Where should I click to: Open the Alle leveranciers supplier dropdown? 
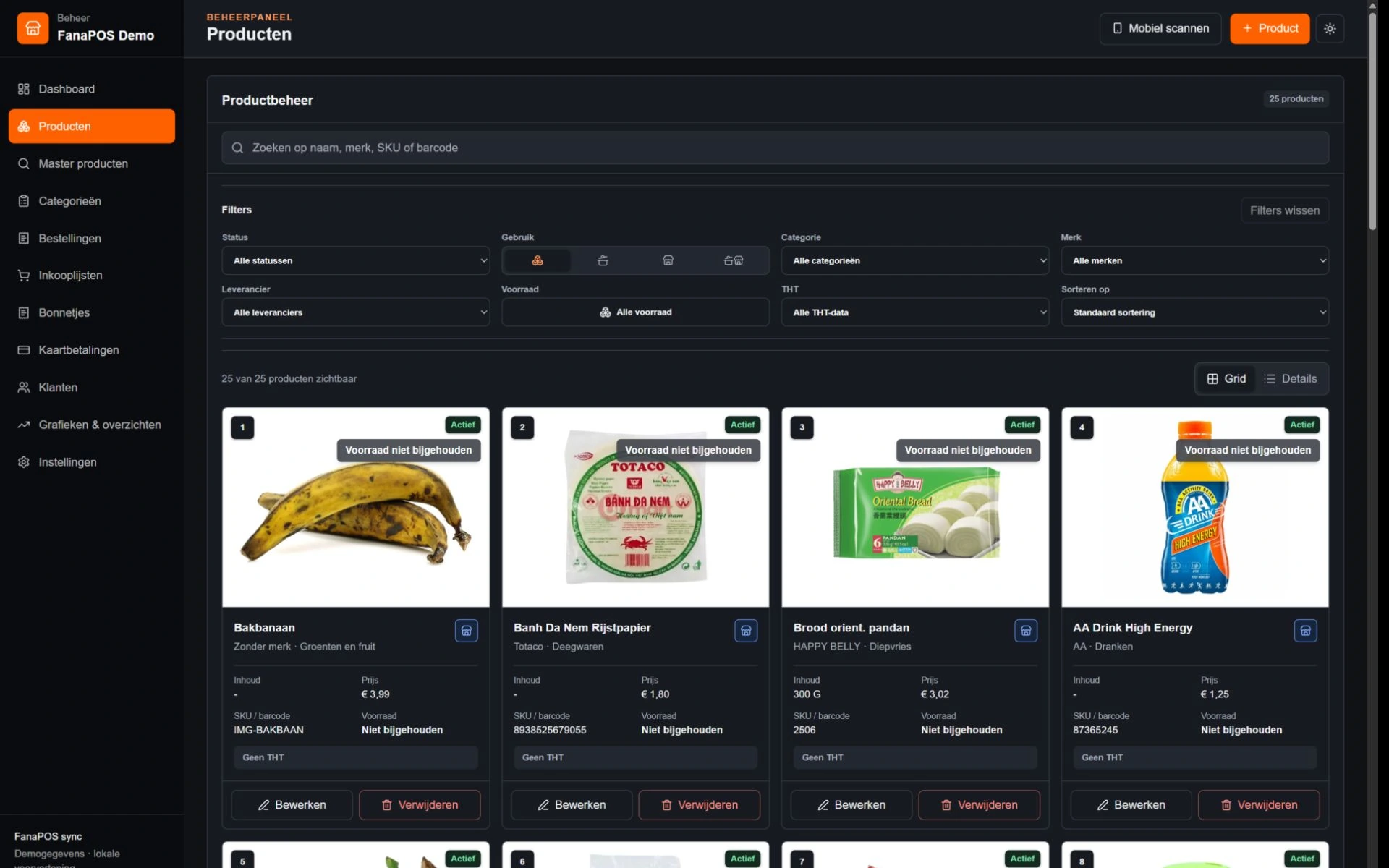point(356,312)
